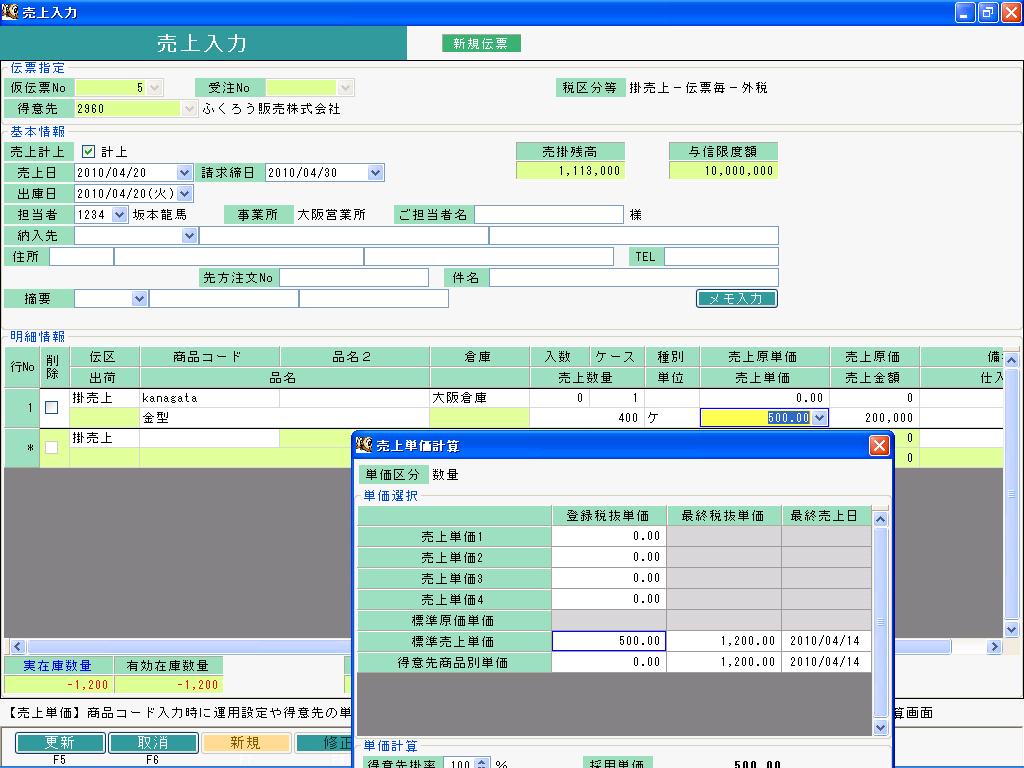Click 単価選択 list scroll-up arrow

pos(880,520)
